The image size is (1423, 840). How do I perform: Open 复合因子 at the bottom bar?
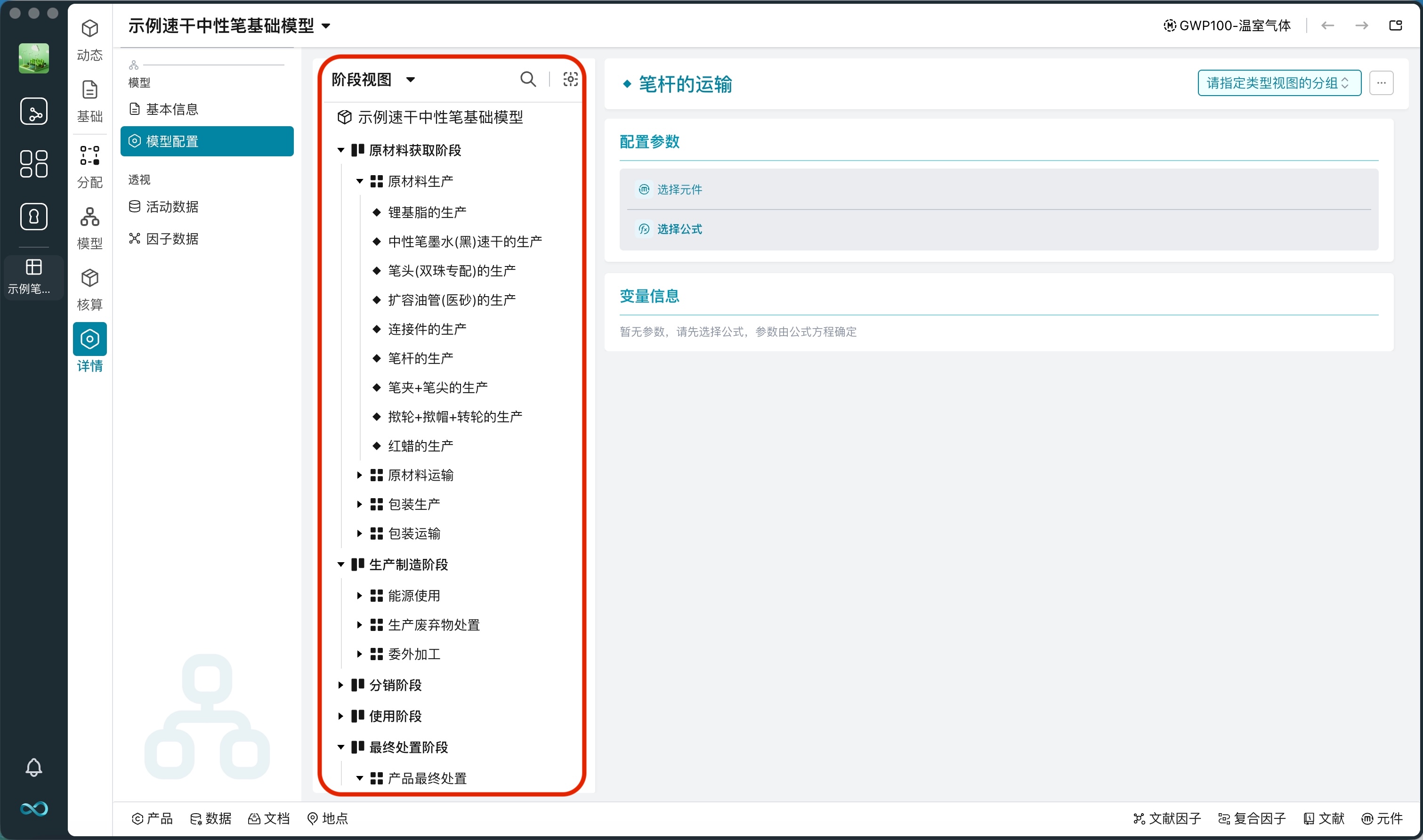point(1252,818)
